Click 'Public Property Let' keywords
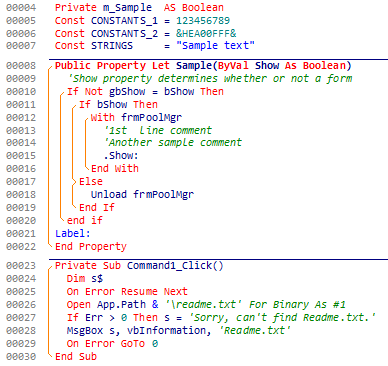Viewport: 388px width, 366px height. click(x=112, y=66)
